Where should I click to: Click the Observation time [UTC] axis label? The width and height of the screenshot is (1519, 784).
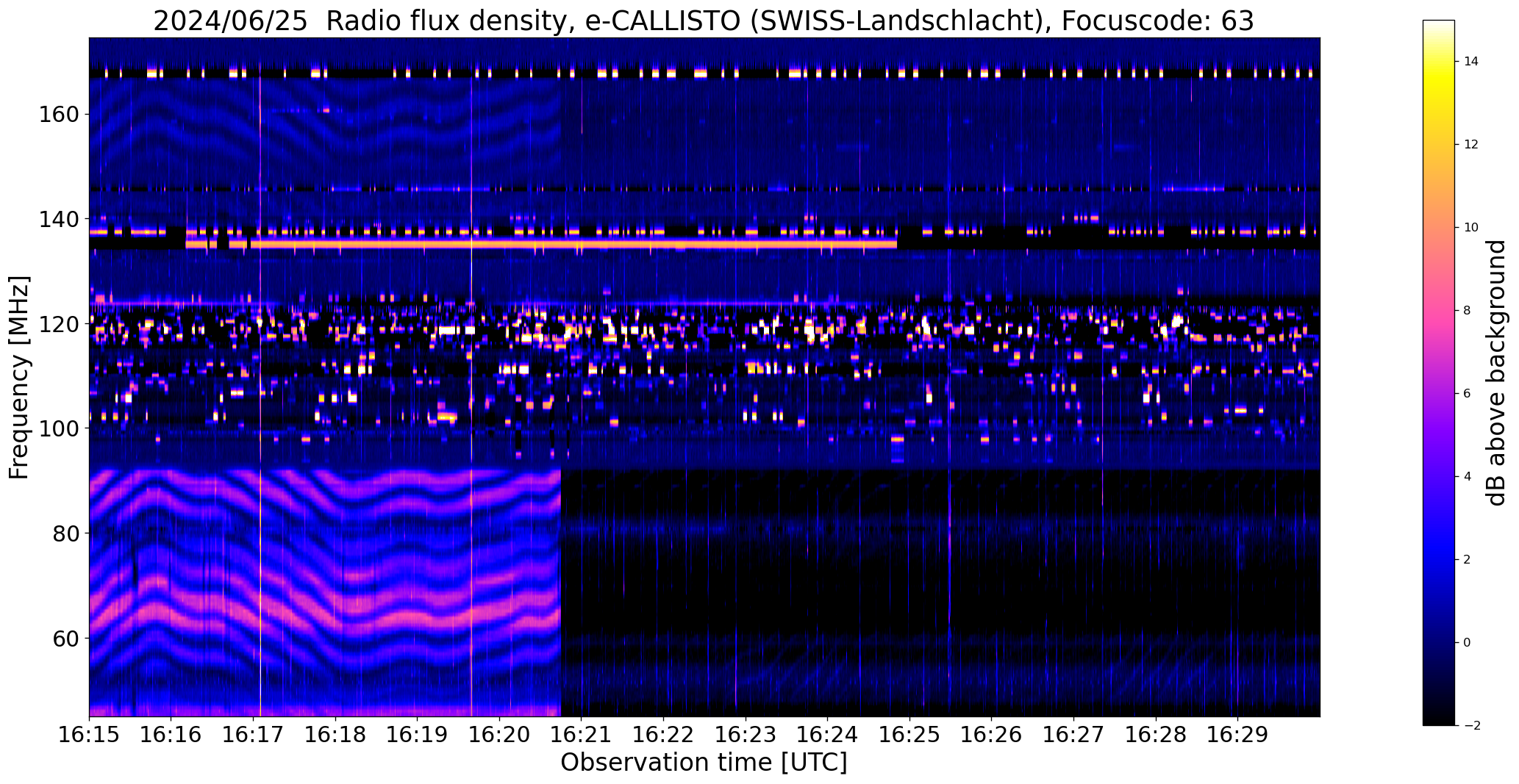pyautogui.click(x=704, y=763)
